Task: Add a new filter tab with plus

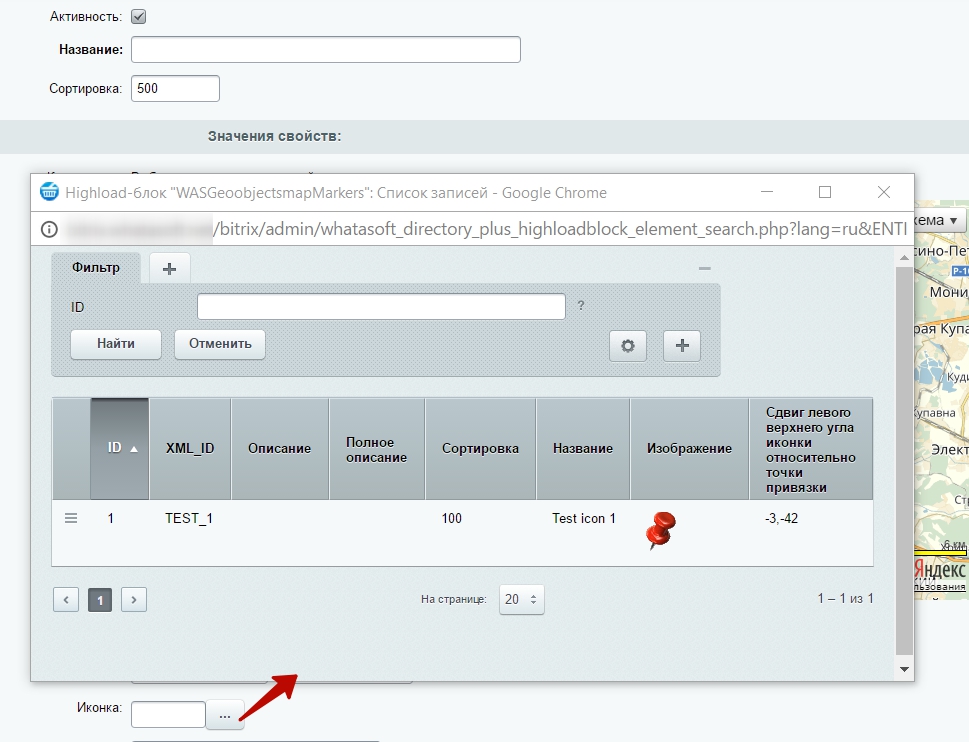Action: [169, 268]
